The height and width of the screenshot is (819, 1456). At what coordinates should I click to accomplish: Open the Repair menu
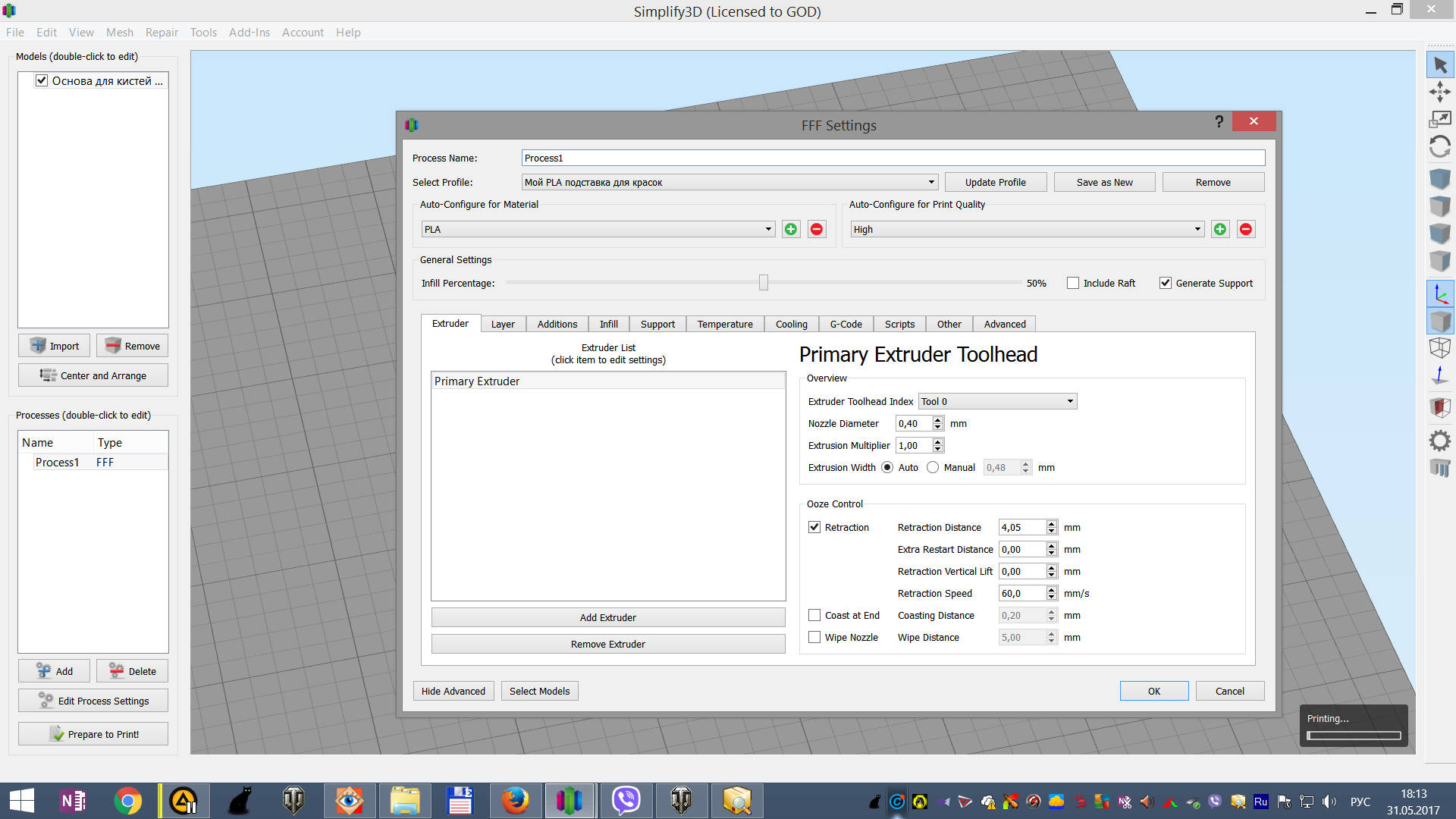tap(162, 32)
